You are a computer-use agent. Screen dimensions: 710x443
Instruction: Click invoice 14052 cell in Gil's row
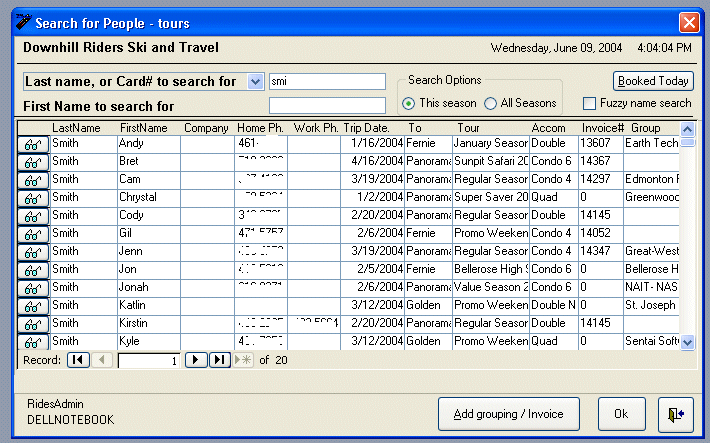tap(600, 234)
